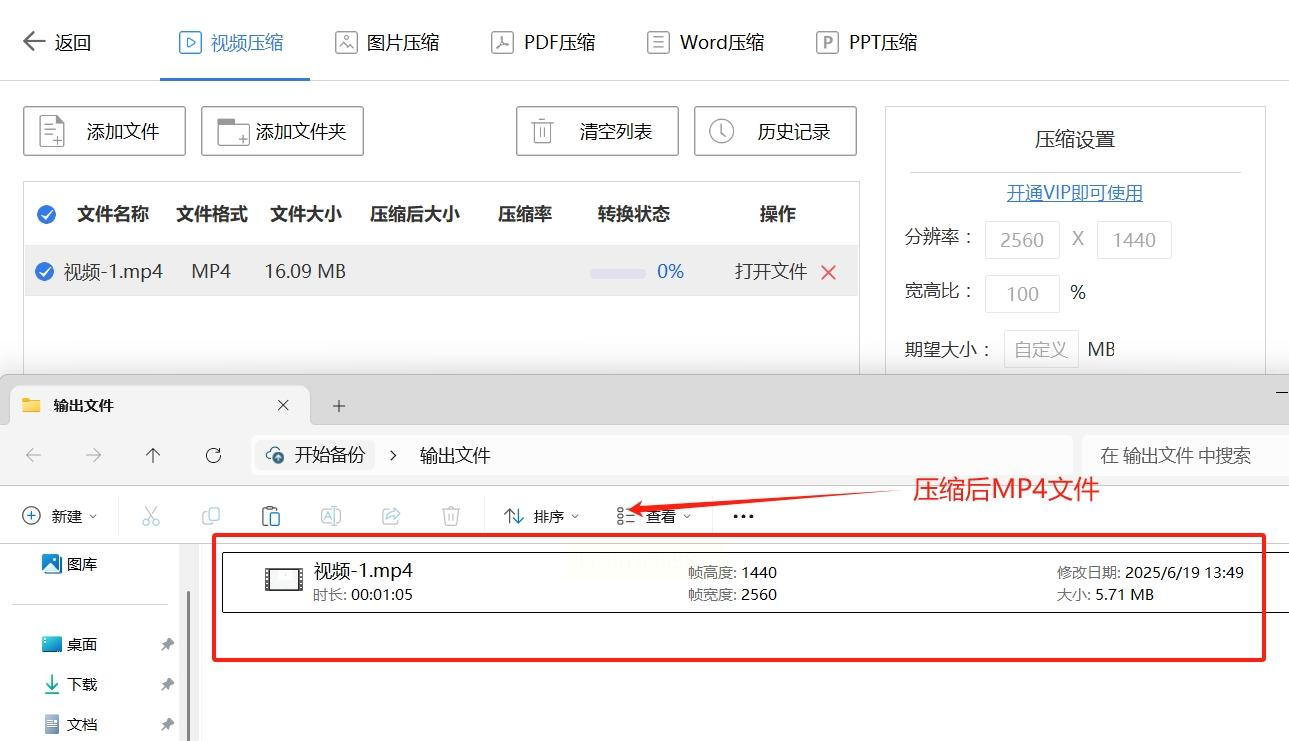Image resolution: width=1289 pixels, height=741 pixels.
Task: Expand the 查看 view dropdown
Action: (654, 516)
